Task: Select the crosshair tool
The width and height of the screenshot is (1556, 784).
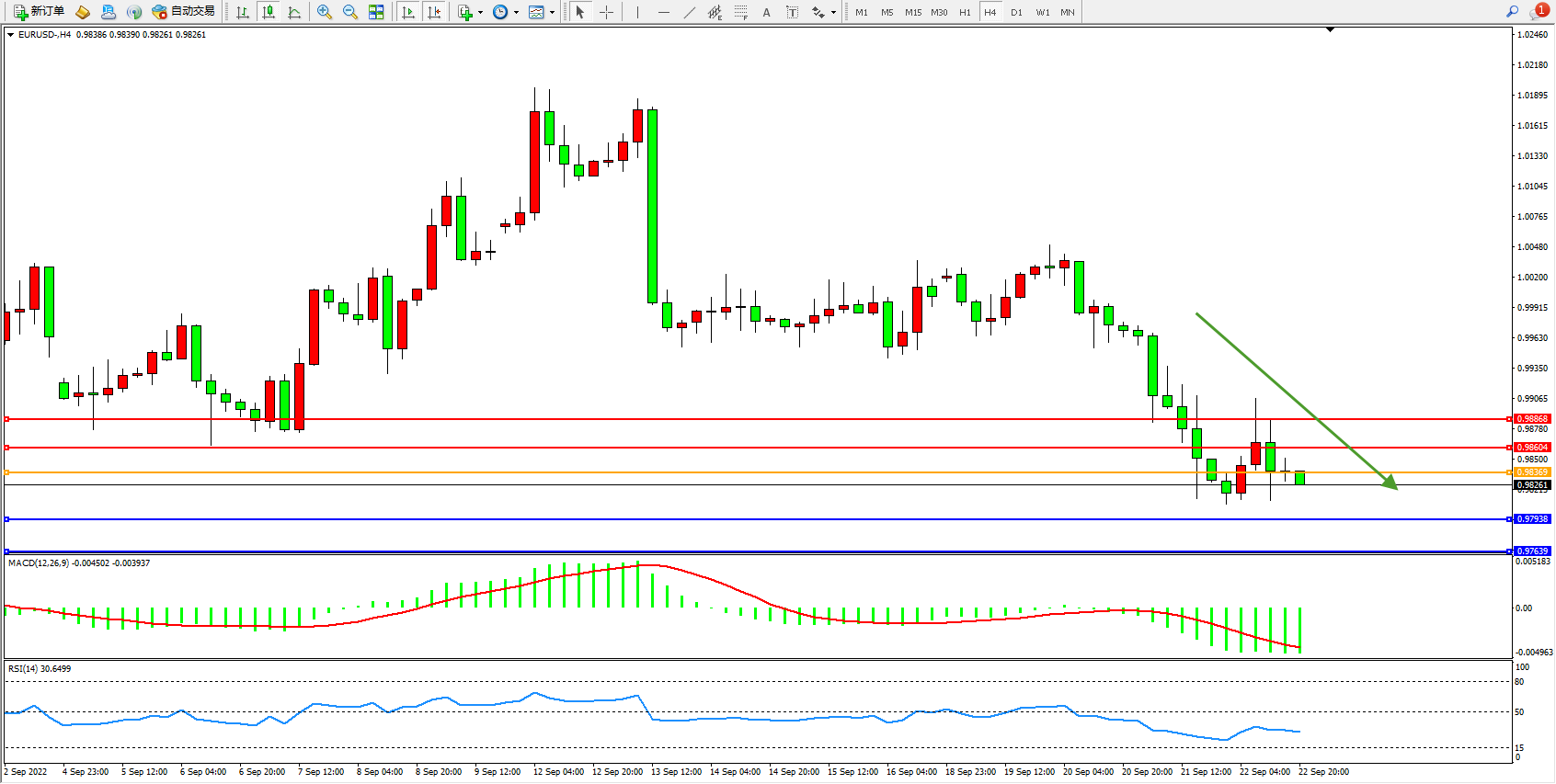Action: 607,12
